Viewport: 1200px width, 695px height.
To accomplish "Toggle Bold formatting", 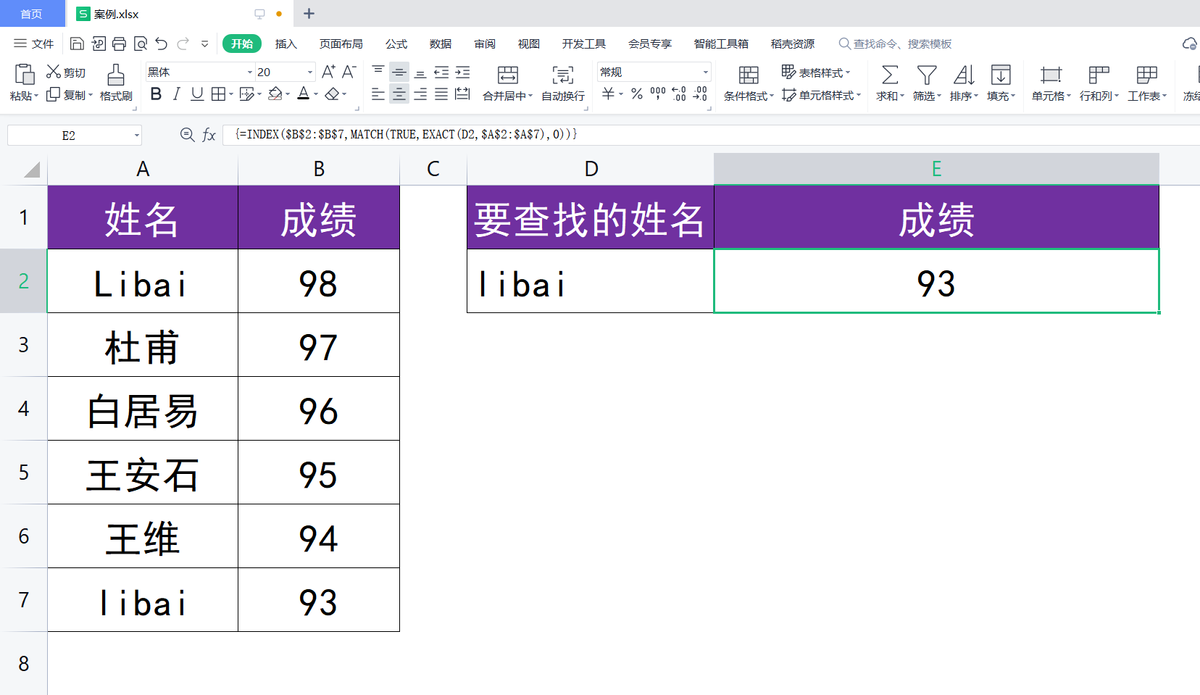I will [156, 94].
